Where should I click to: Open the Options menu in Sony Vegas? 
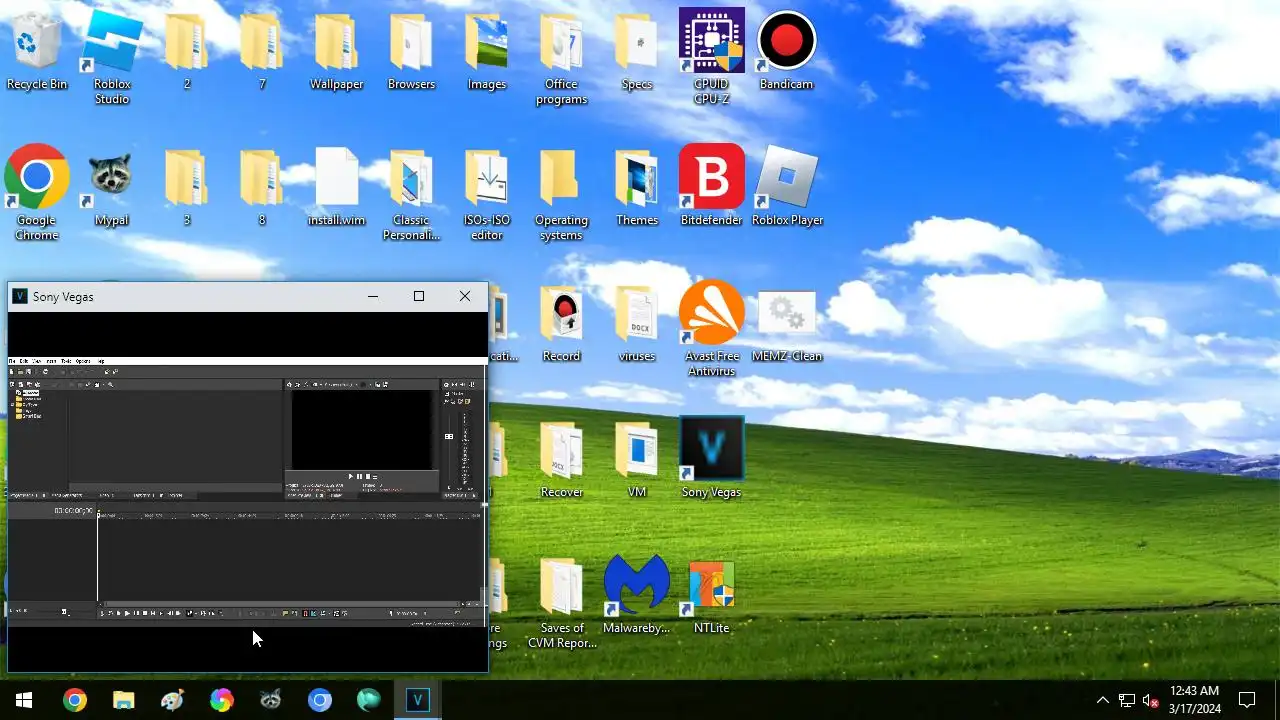point(83,361)
